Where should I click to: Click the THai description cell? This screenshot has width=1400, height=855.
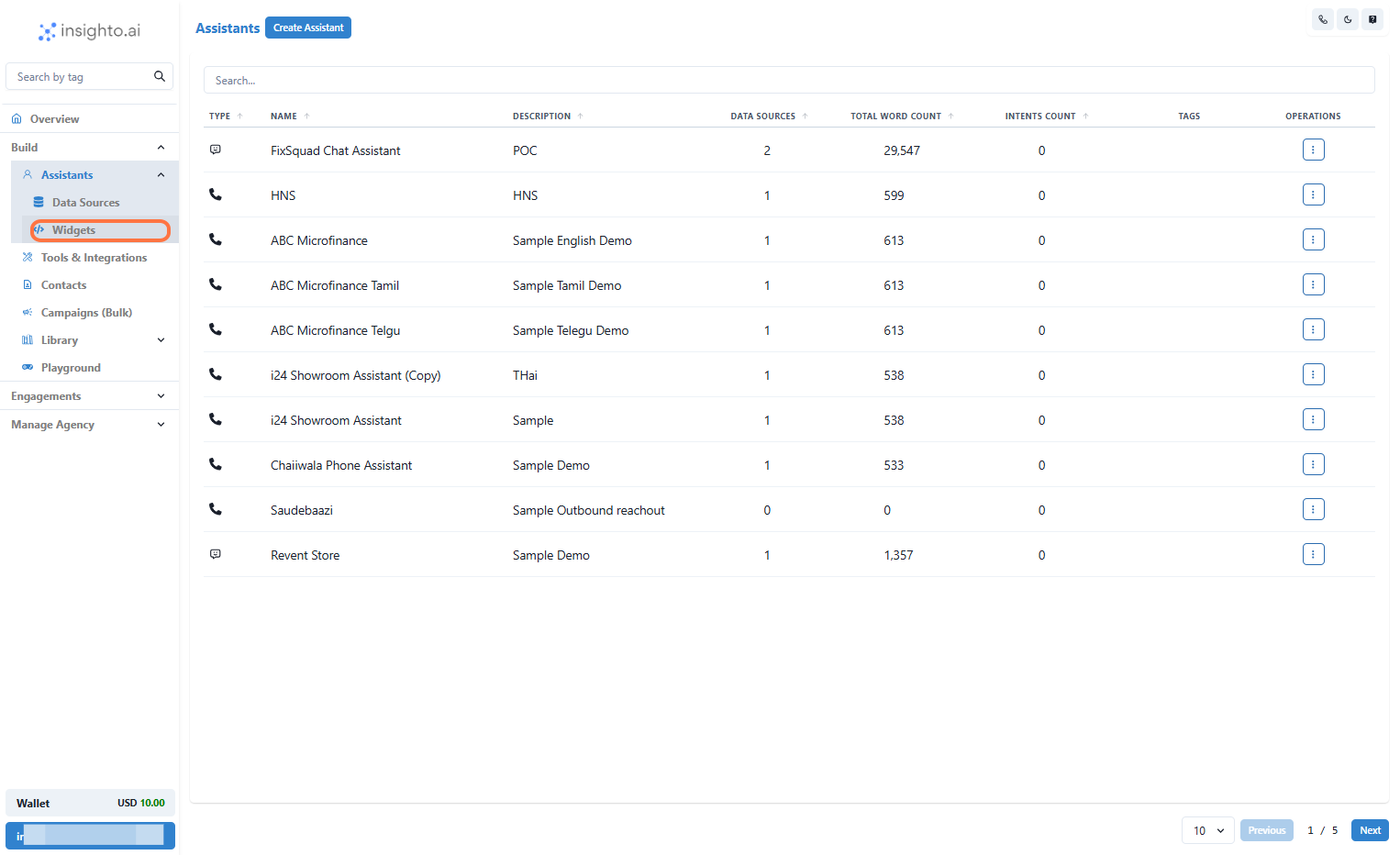point(525,375)
